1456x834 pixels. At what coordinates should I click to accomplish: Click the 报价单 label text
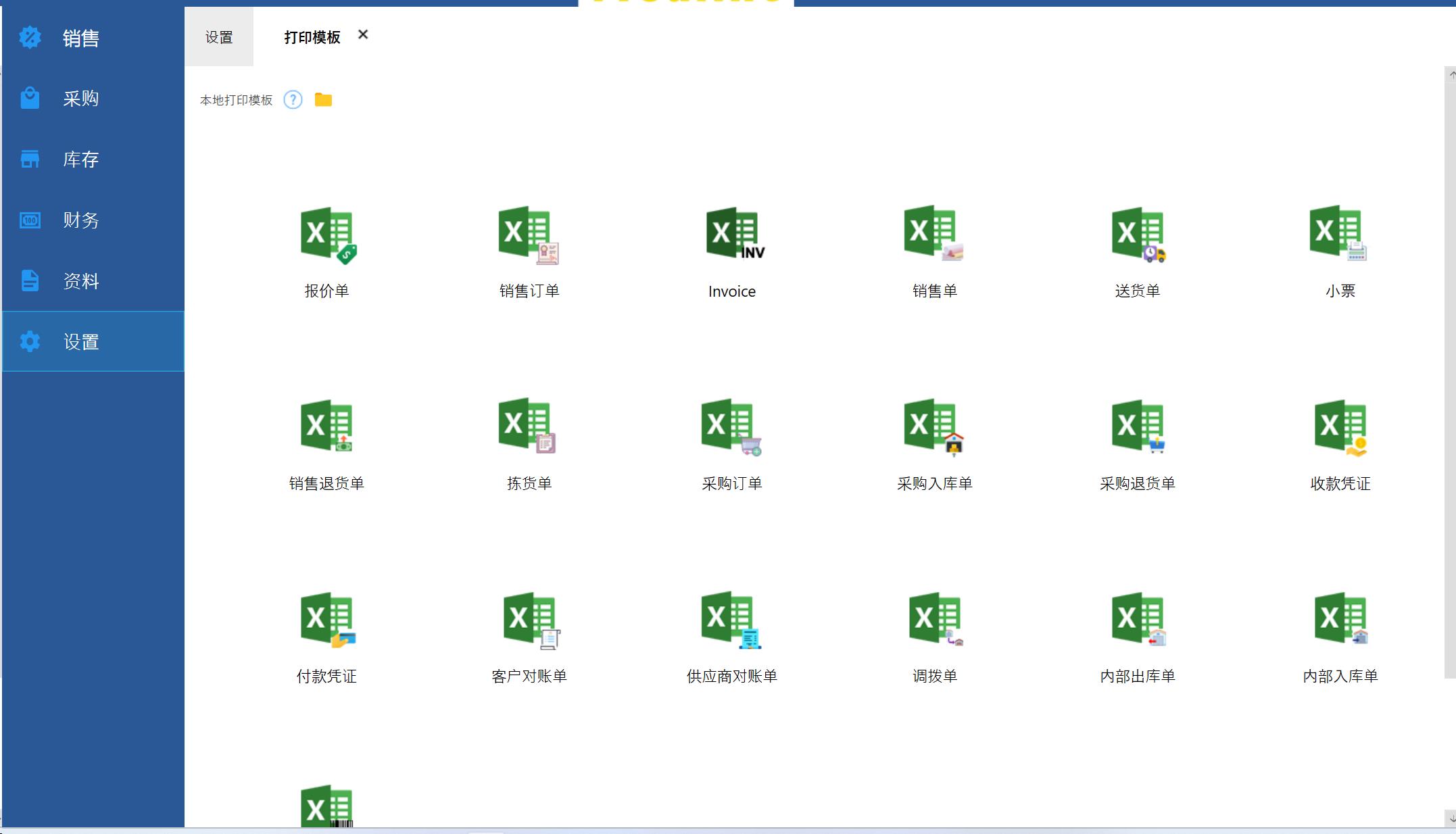(326, 291)
